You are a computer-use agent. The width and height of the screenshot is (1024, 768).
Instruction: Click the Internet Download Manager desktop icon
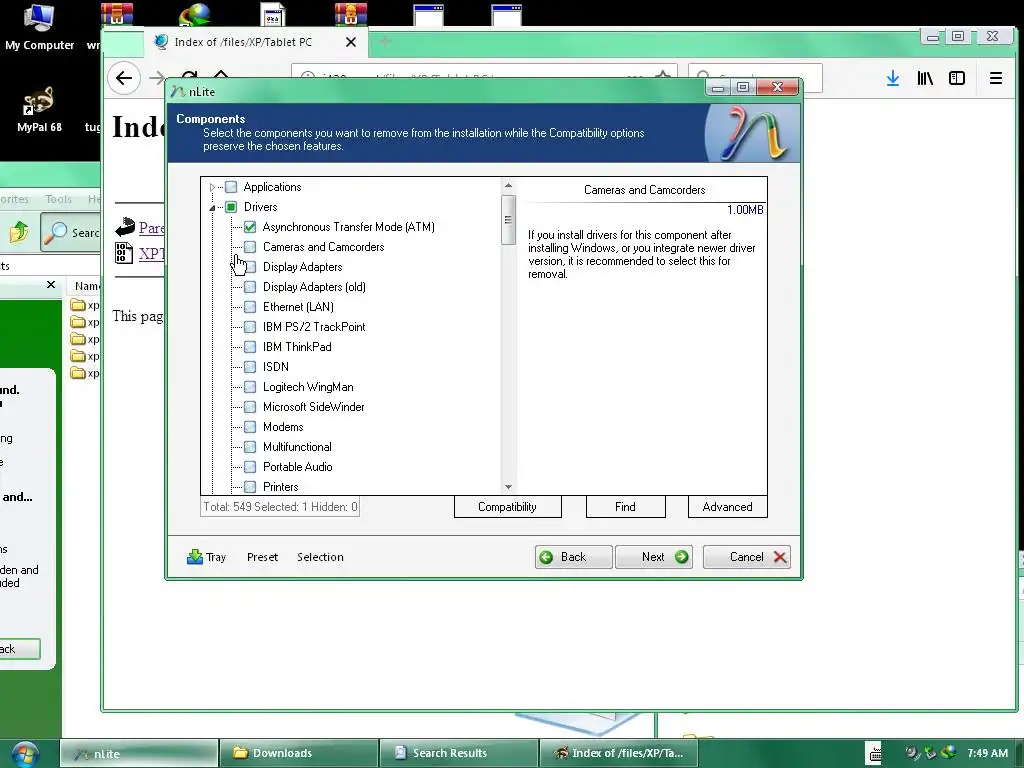tap(195, 13)
